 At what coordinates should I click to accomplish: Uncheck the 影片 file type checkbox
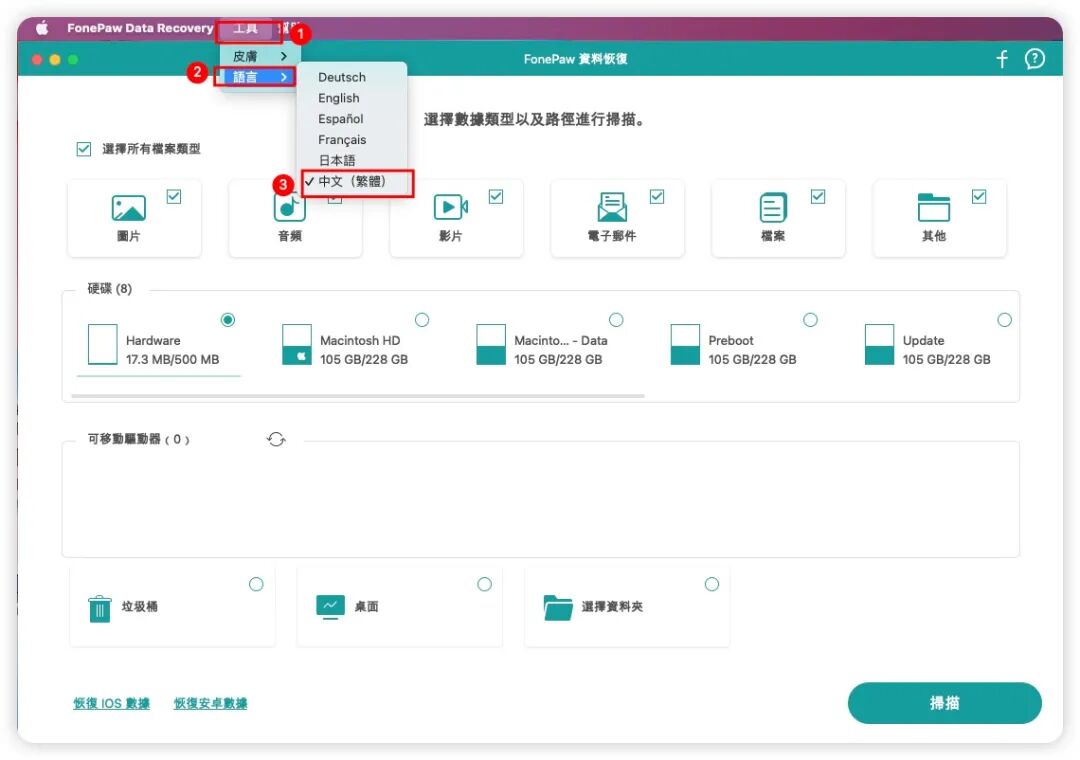tap(496, 197)
